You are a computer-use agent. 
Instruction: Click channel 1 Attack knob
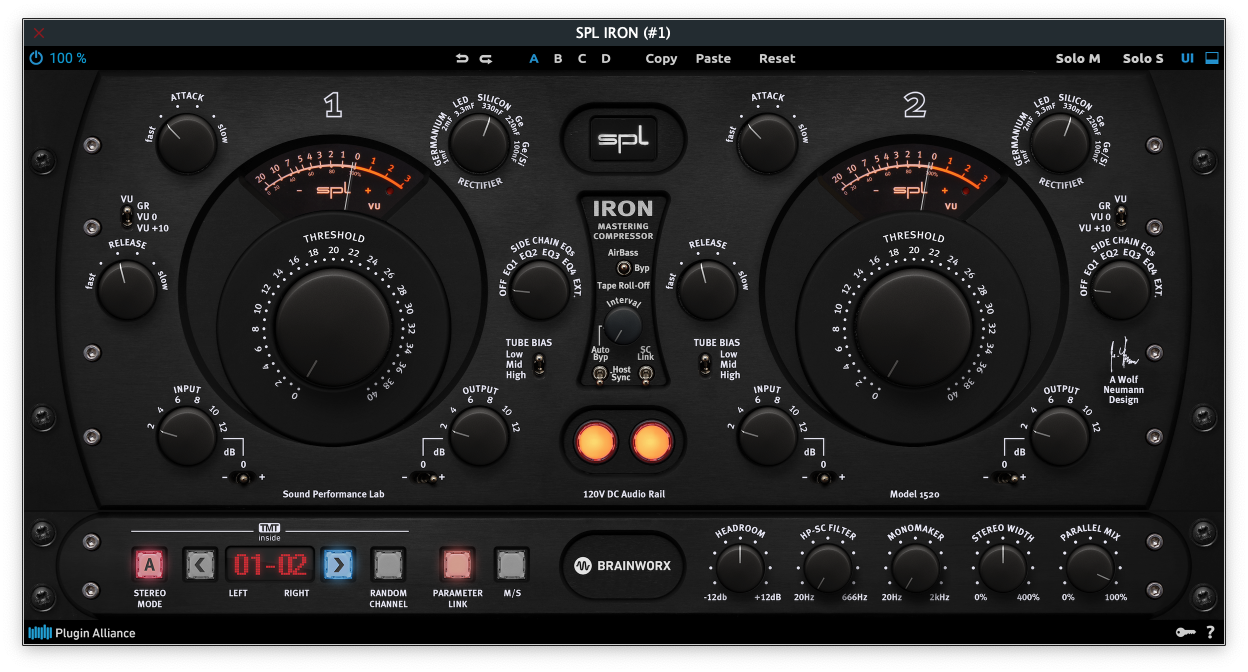click(x=186, y=143)
